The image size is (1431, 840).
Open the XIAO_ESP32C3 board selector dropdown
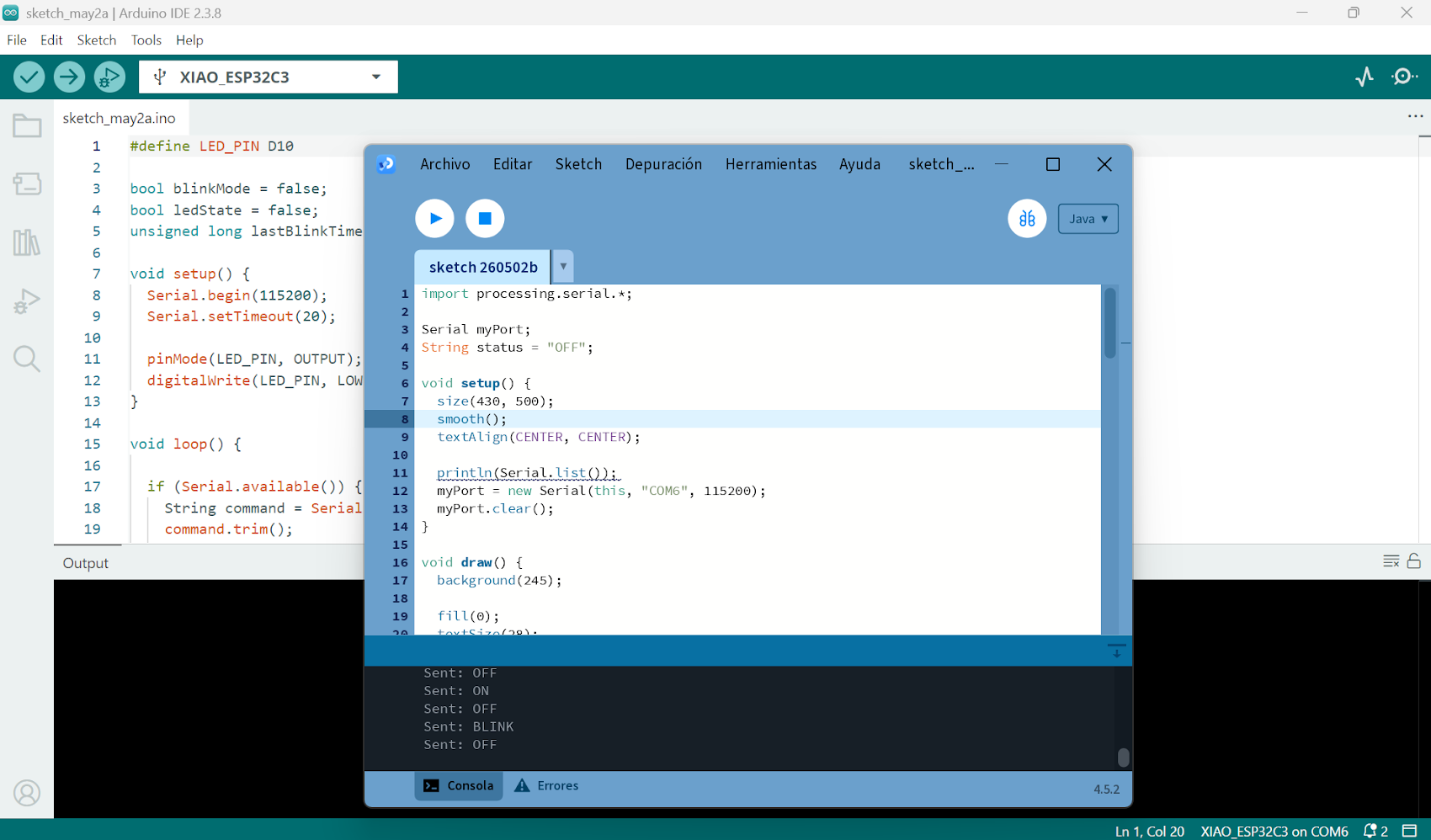[269, 77]
